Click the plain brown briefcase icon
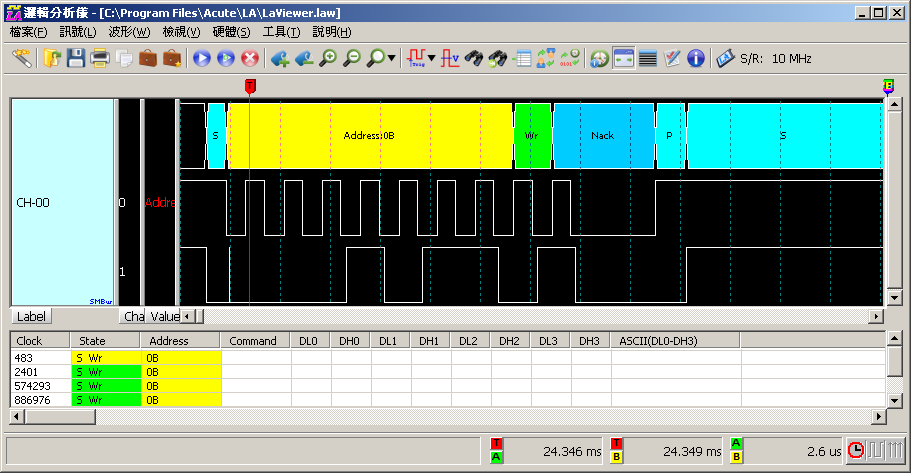Image resolution: width=911 pixels, height=473 pixels. pos(148,58)
